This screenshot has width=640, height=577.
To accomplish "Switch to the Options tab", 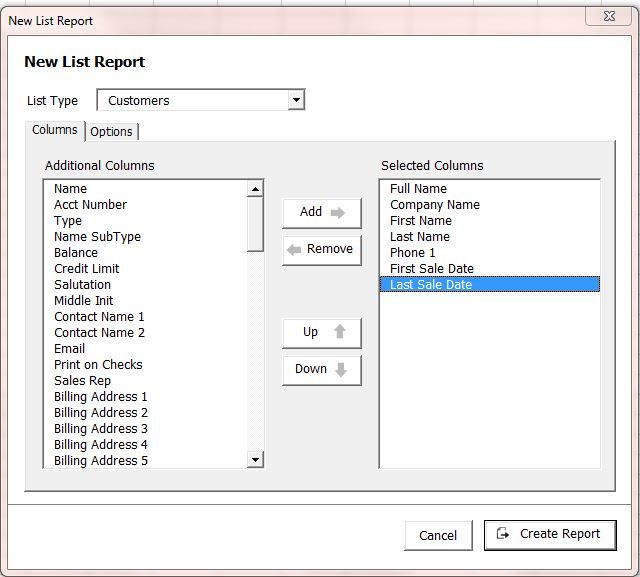I will pos(111,132).
